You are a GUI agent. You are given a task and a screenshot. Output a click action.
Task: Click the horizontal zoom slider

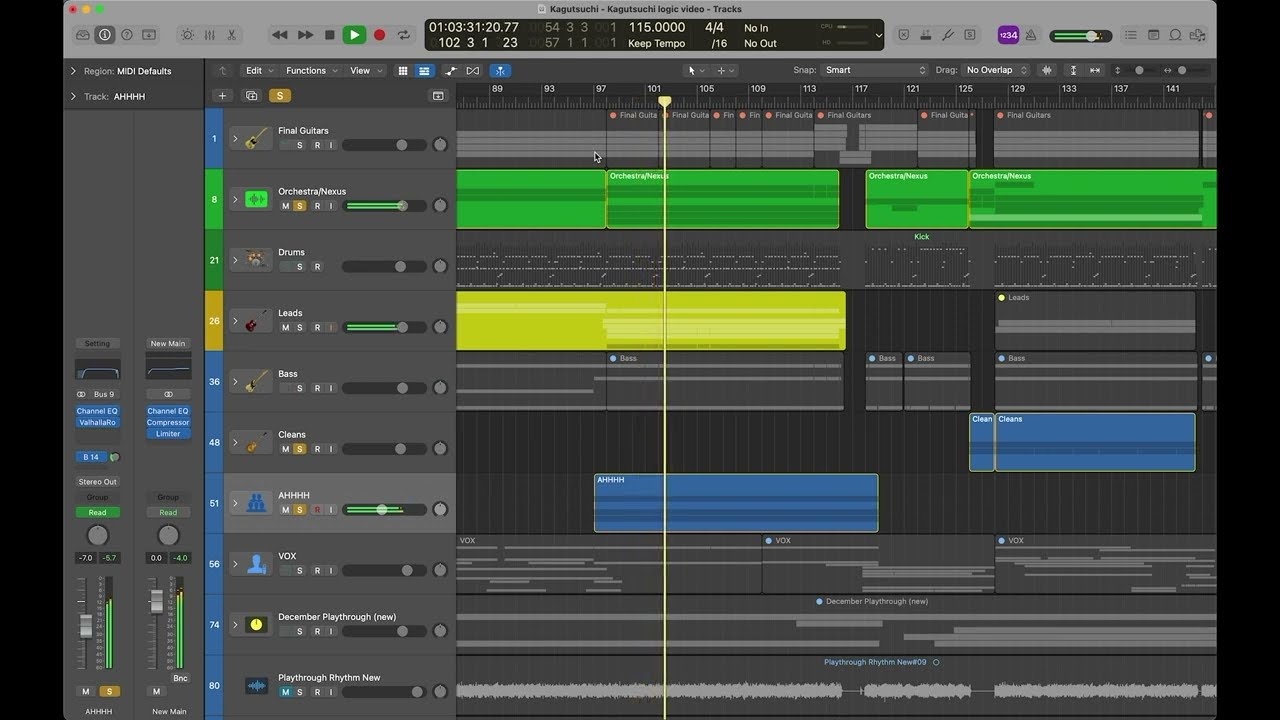(x=1185, y=71)
